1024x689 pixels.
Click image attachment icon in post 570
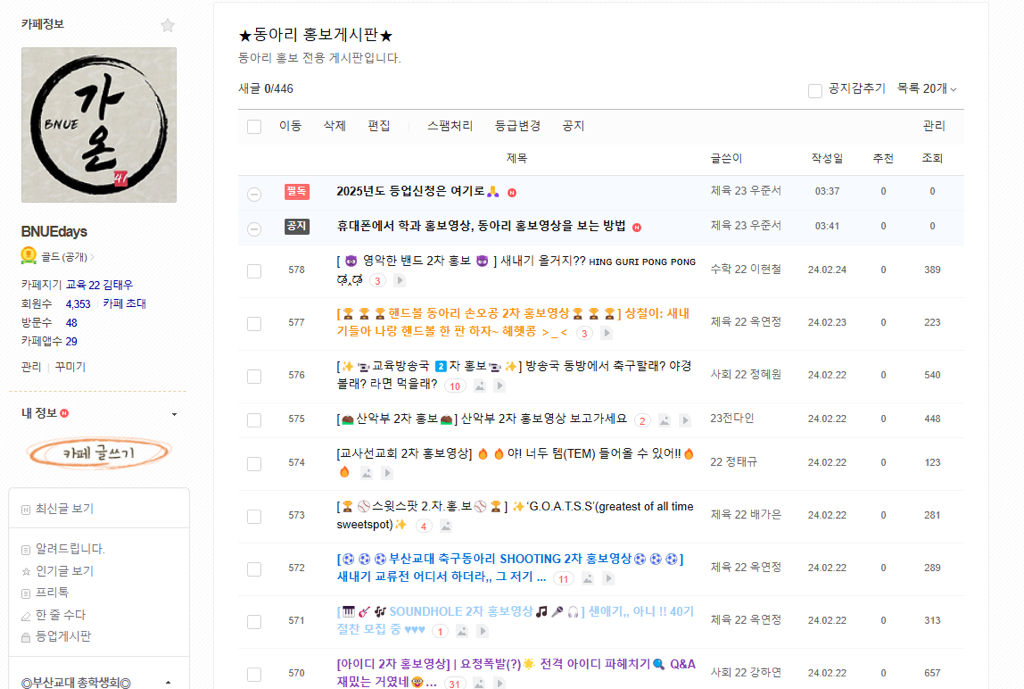coord(479,683)
